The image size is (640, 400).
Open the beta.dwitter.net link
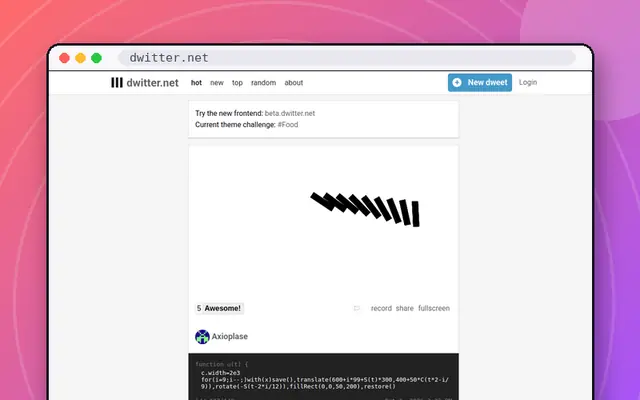click(290, 113)
